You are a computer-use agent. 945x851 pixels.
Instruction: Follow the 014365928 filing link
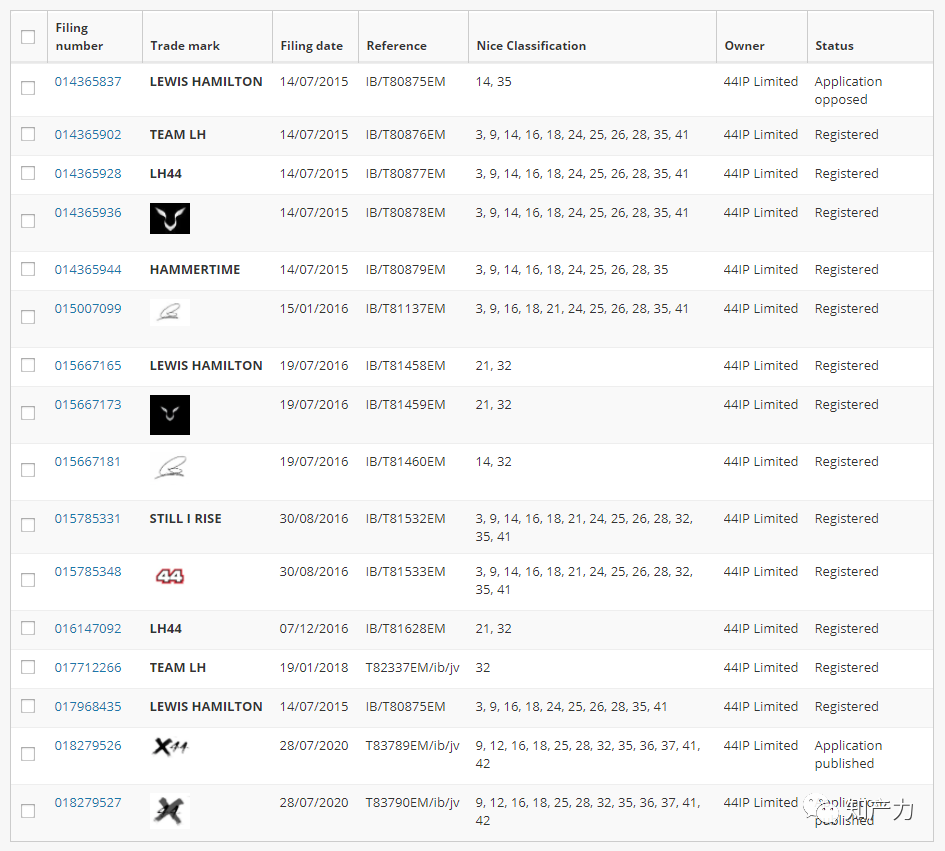(88, 174)
